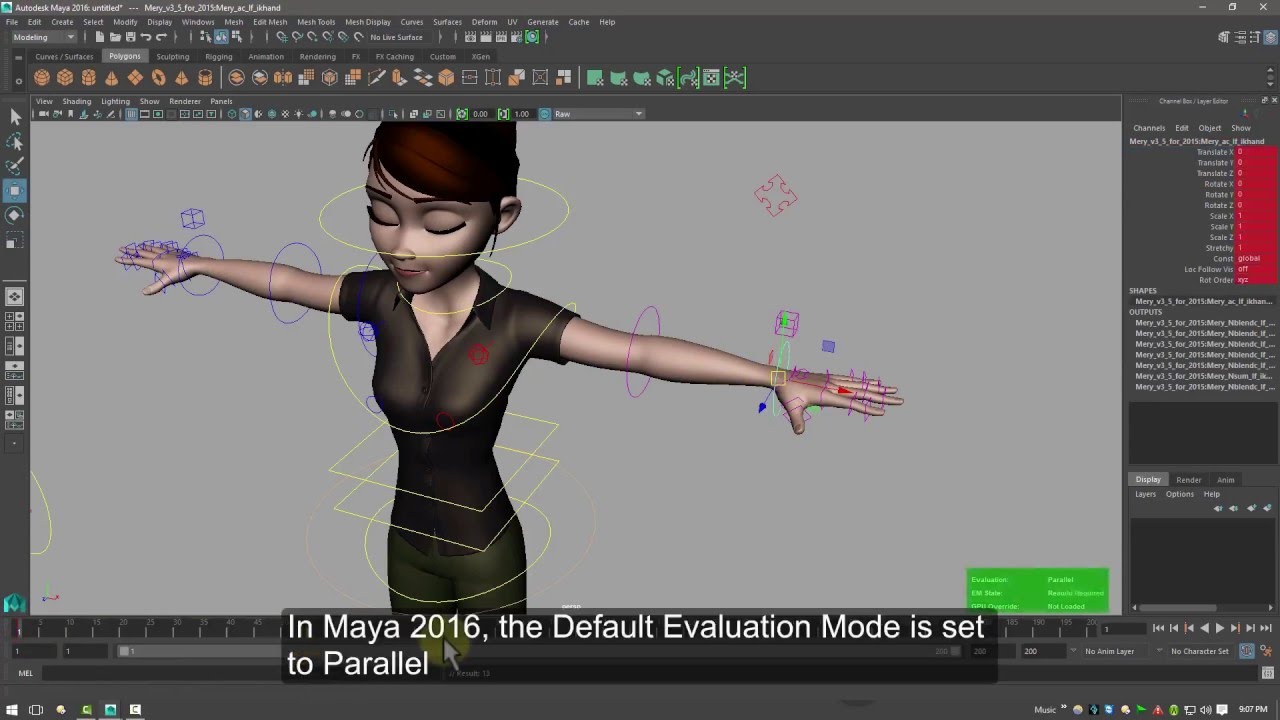
Task: Click Open Scene folder icon
Action: 115,37
